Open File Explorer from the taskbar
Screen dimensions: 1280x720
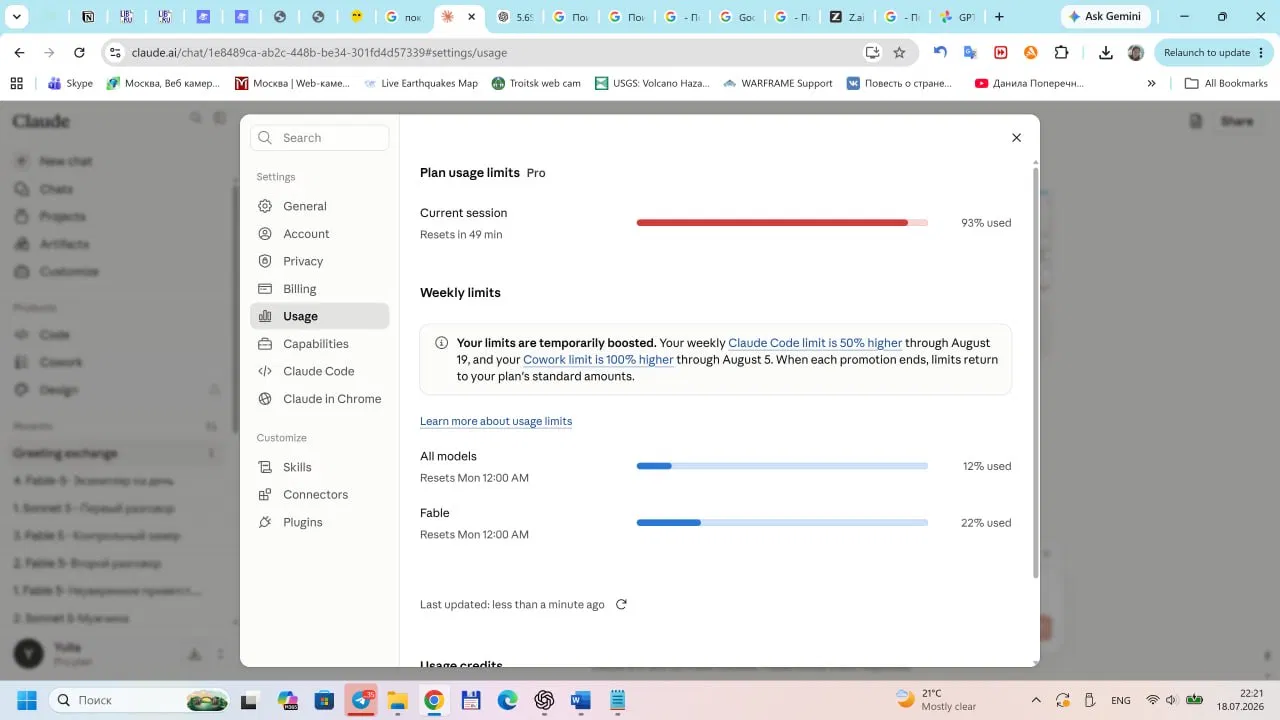397,700
